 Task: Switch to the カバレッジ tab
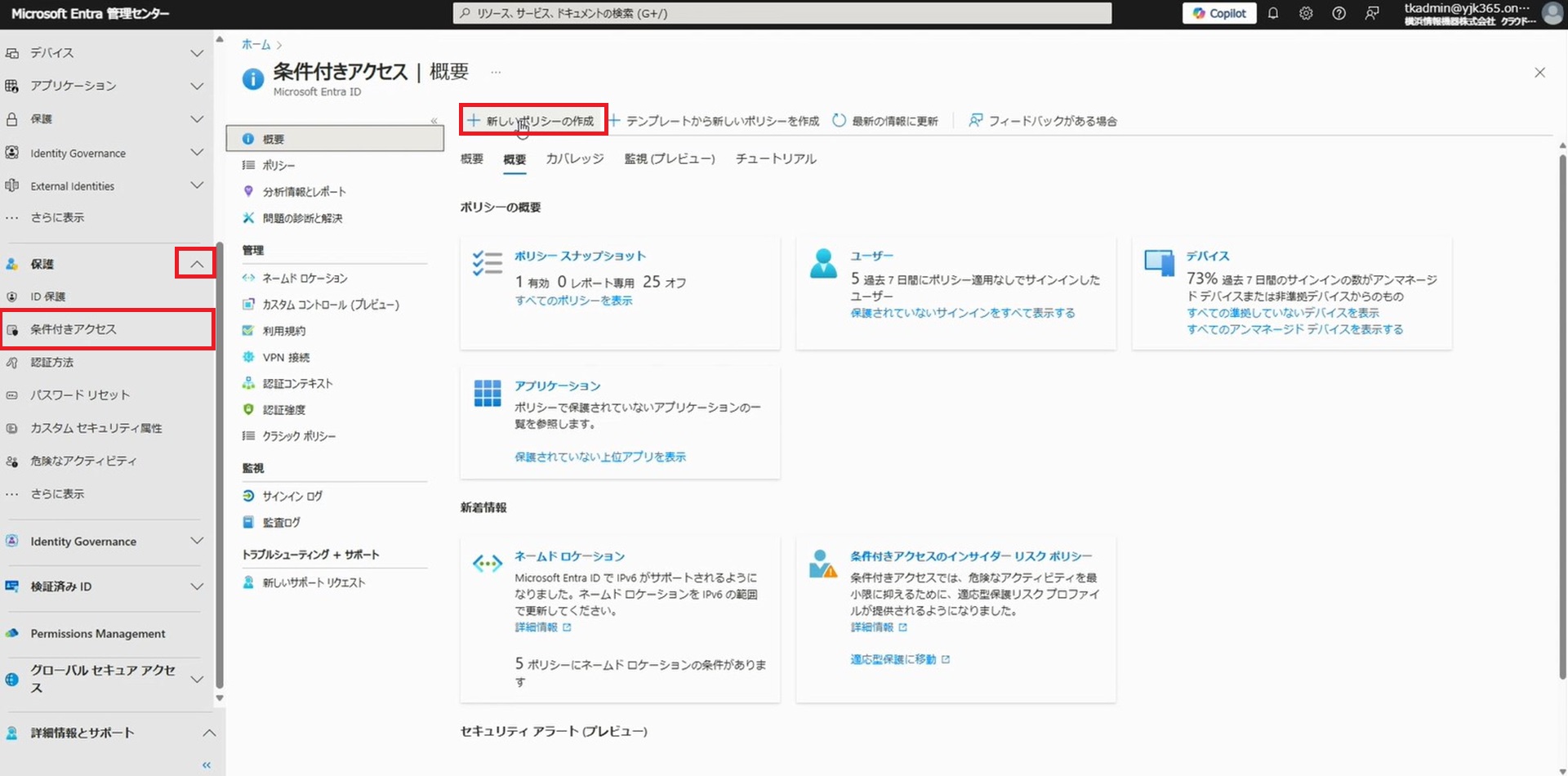[x=575, y=158]
